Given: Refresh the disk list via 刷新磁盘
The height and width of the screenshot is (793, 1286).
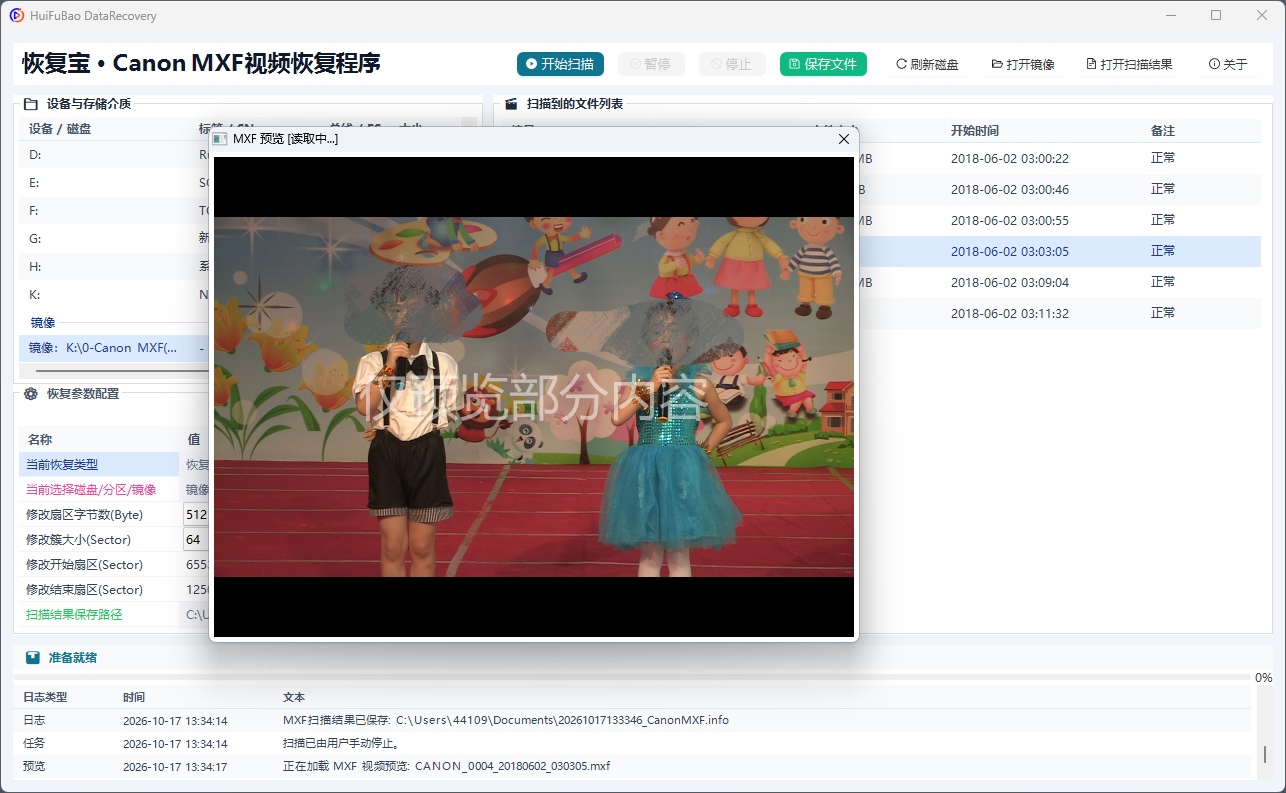Looking at the screenshot, I should [x=927, y=64].
